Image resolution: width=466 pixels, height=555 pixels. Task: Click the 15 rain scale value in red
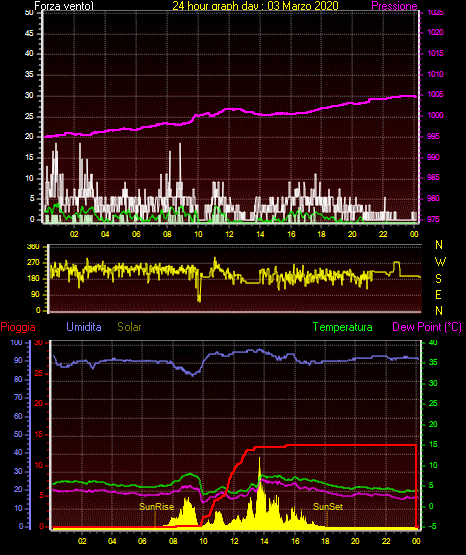coord(39,434)
